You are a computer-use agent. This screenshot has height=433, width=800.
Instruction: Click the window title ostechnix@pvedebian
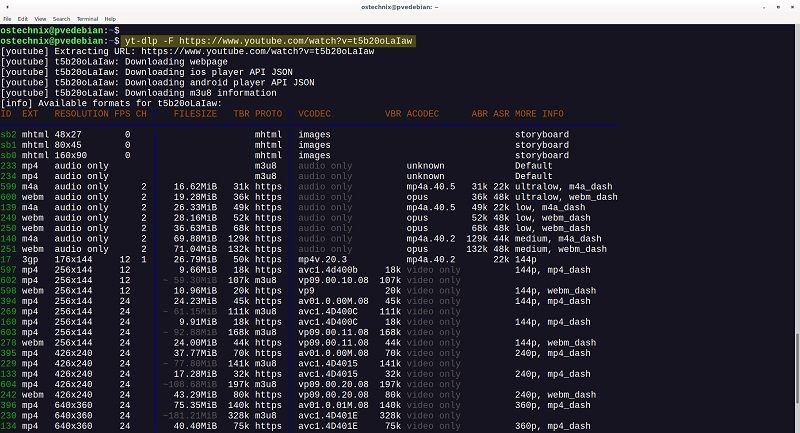[x=399, y=6]
